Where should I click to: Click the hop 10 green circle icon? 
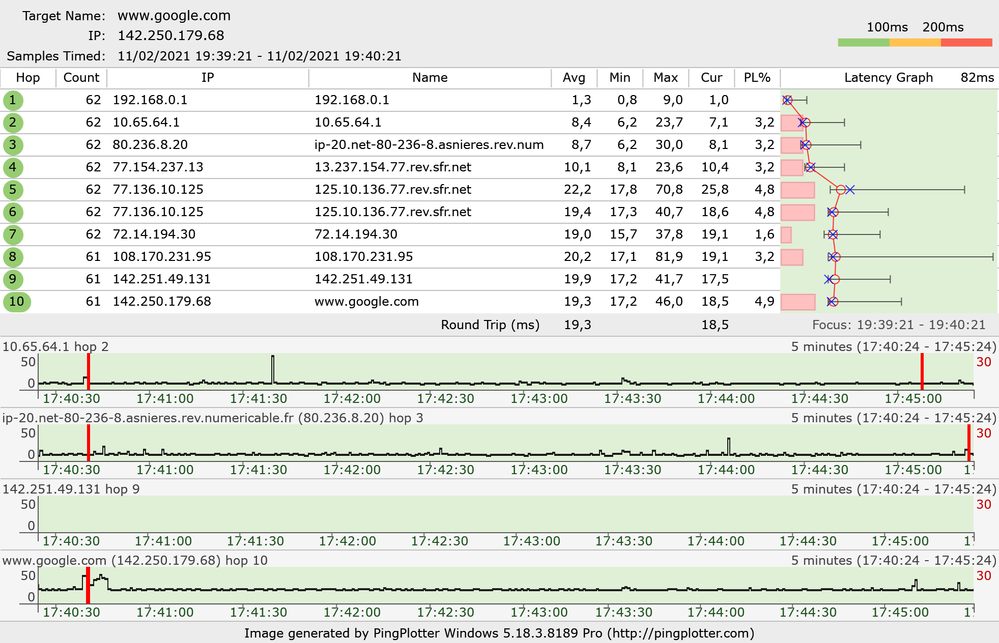pos(15,302)
